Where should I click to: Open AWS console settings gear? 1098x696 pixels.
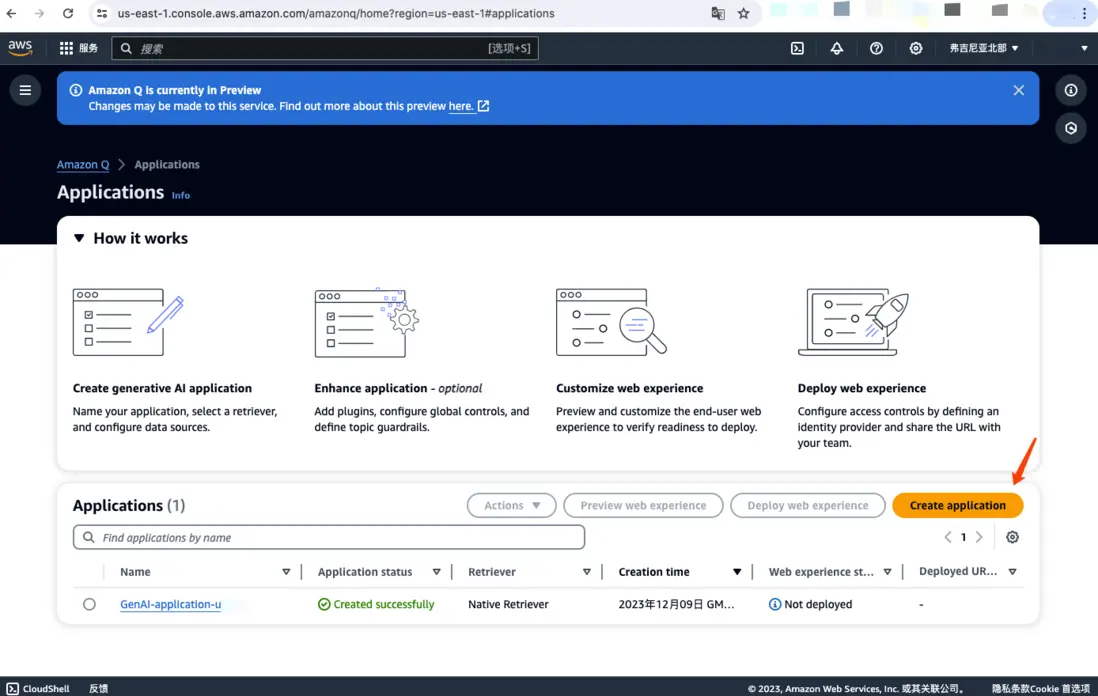point(915,48)
